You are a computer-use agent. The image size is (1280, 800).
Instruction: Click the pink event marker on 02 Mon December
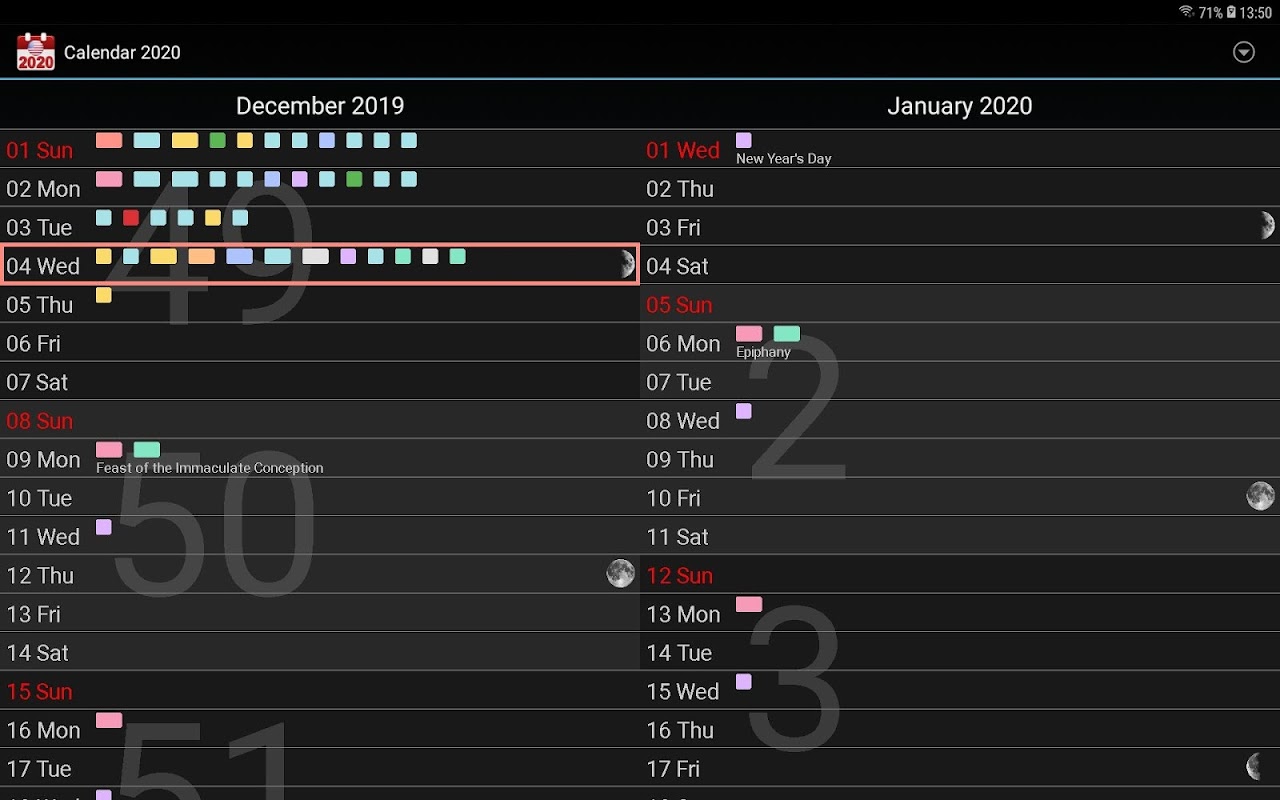pyautogui.click(x=109, y=179)
